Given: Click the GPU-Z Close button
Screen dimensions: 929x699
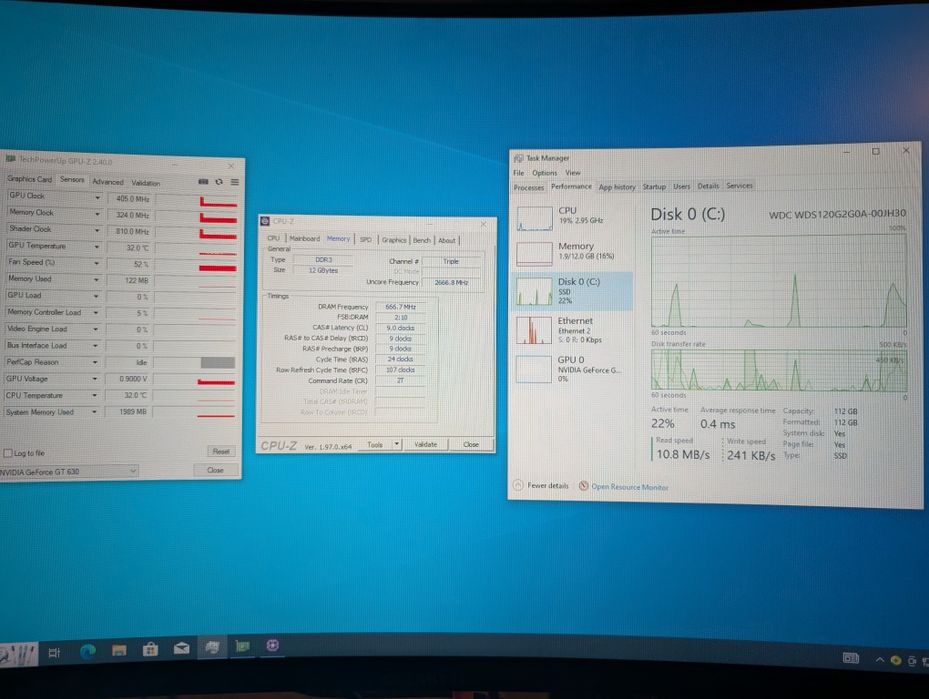Looking at the screenshot, I should [216, 470].
